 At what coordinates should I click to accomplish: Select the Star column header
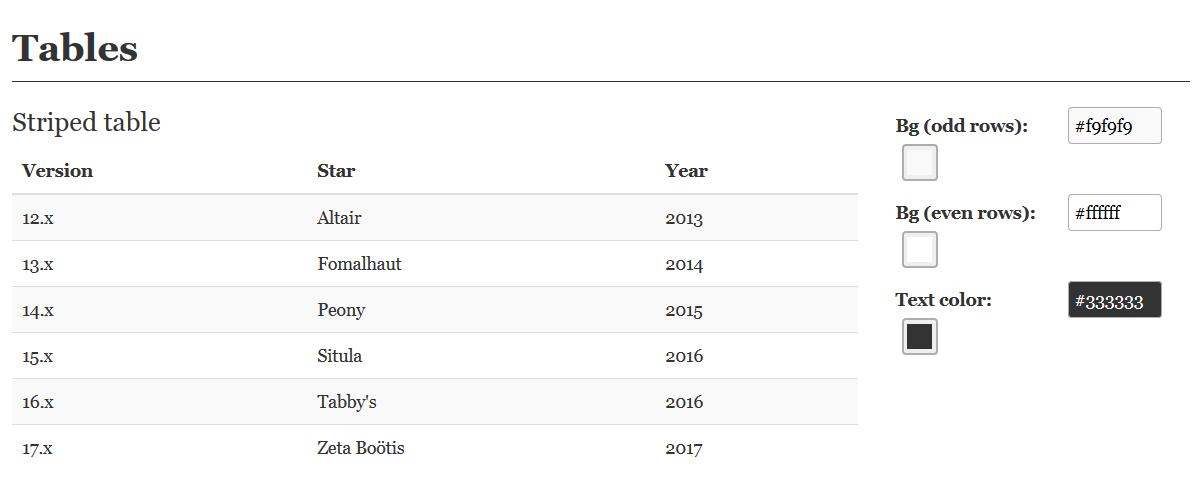click(336, 171)
